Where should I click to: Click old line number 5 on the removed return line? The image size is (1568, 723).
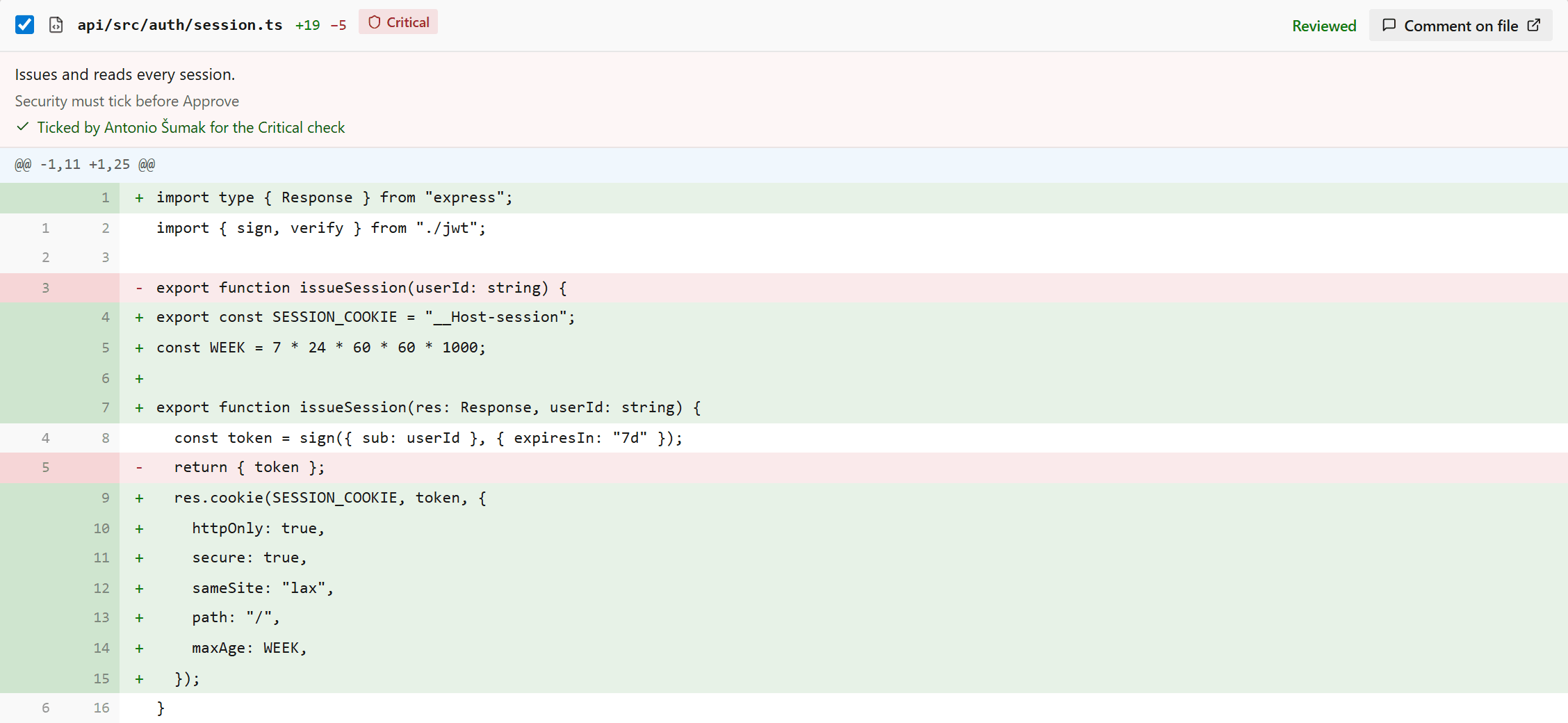[x=46, y=467]
